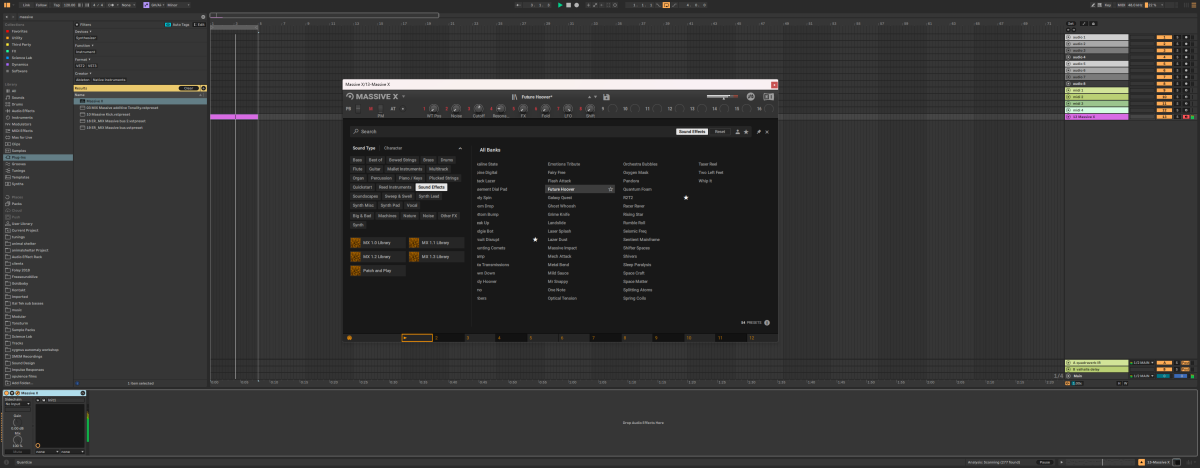
Task: Click the Edit button beside Auto Tags
Action: 199,25
